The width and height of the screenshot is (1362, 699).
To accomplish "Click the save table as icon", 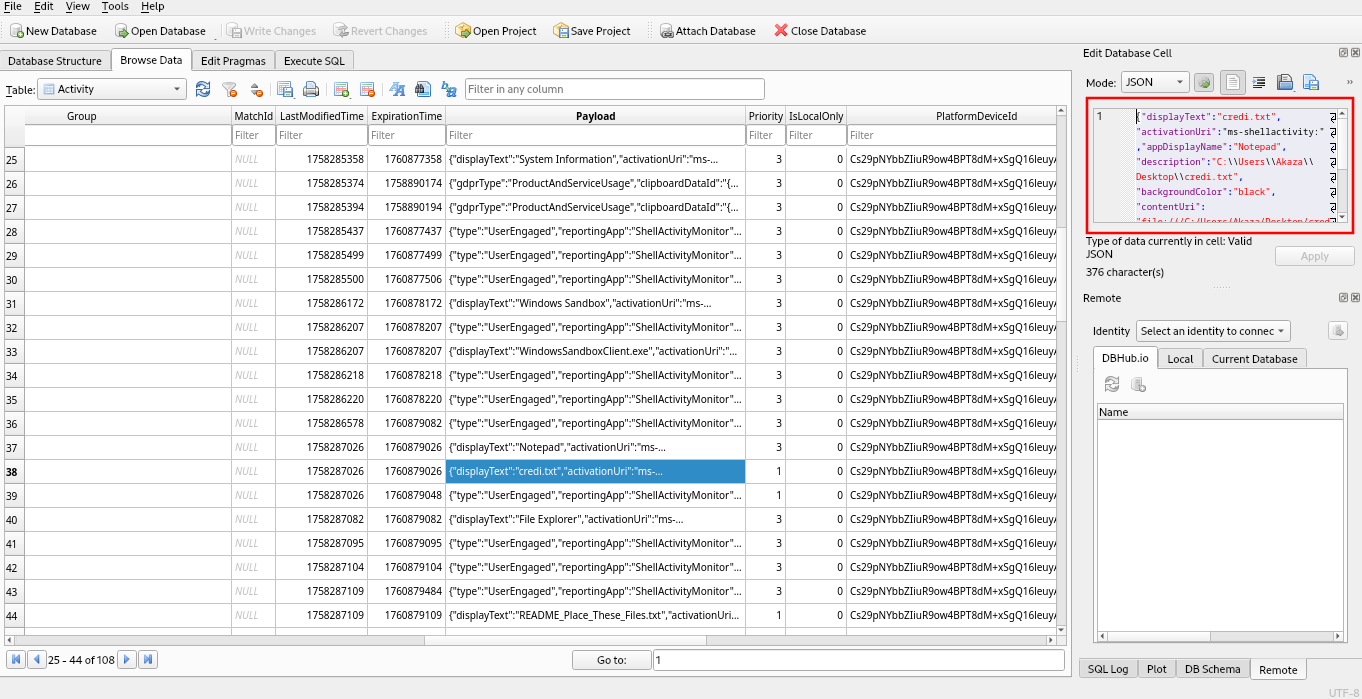I will 285,89.
